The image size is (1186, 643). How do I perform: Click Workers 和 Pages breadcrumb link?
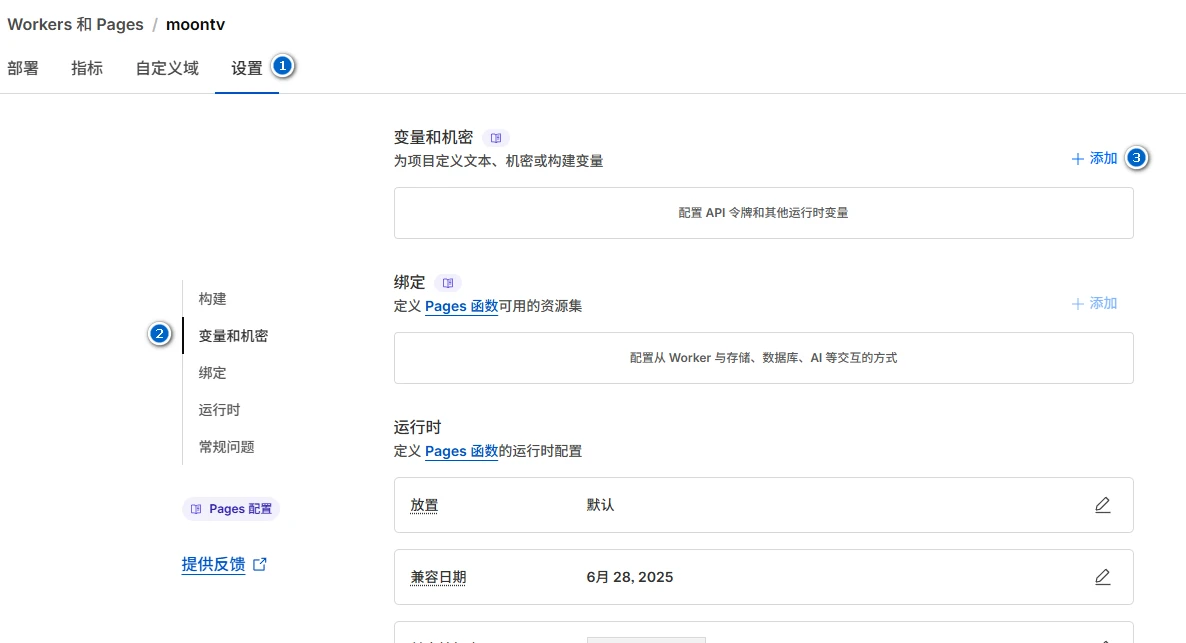click(75, 24)
